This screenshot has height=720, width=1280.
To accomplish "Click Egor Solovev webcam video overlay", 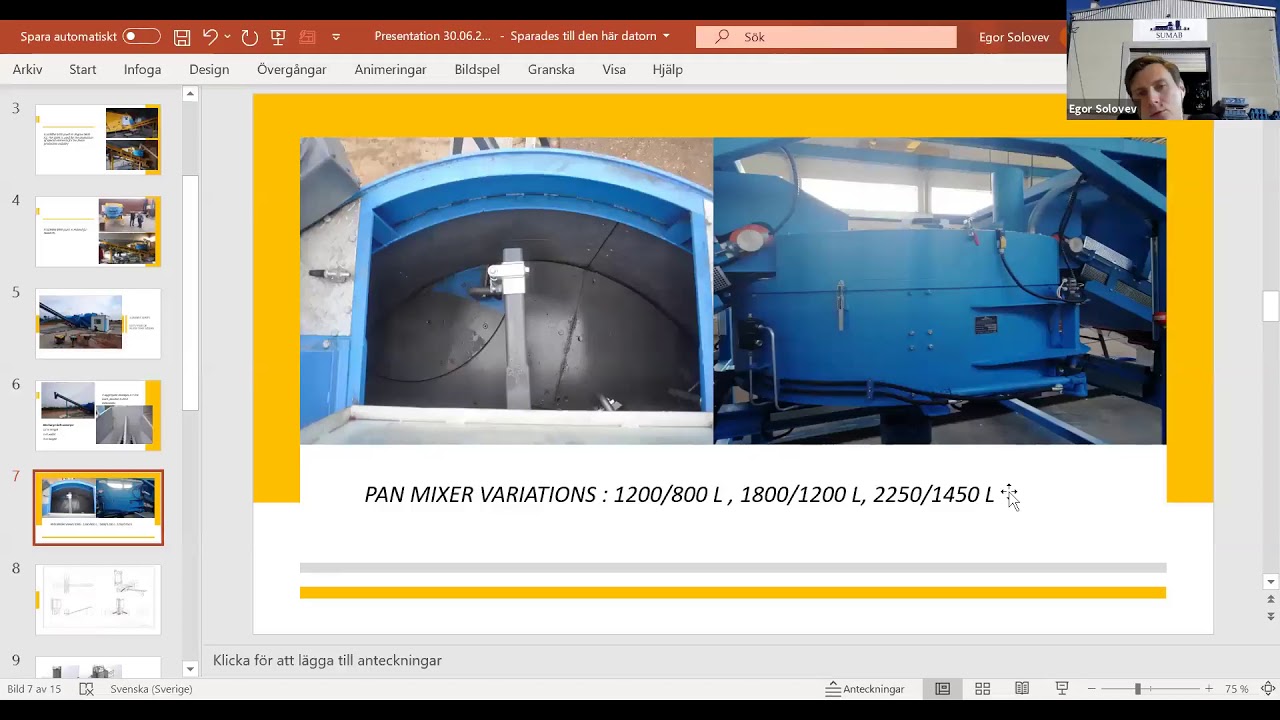I will (x=1172, y=60).
